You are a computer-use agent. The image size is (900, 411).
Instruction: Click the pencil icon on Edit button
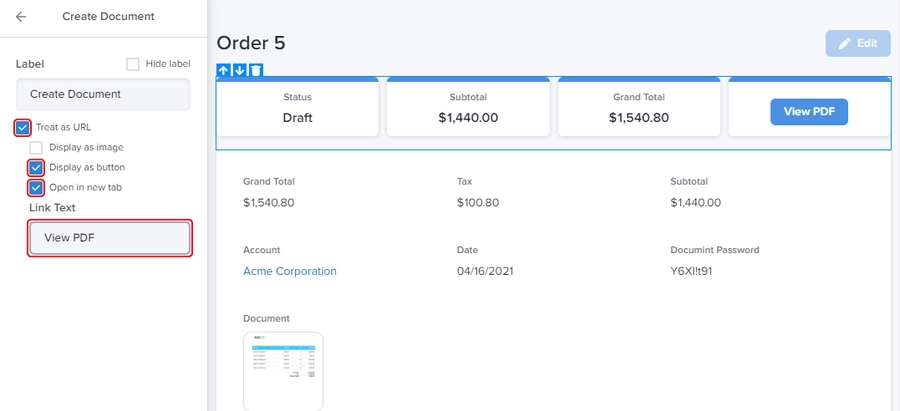[845, 44]
